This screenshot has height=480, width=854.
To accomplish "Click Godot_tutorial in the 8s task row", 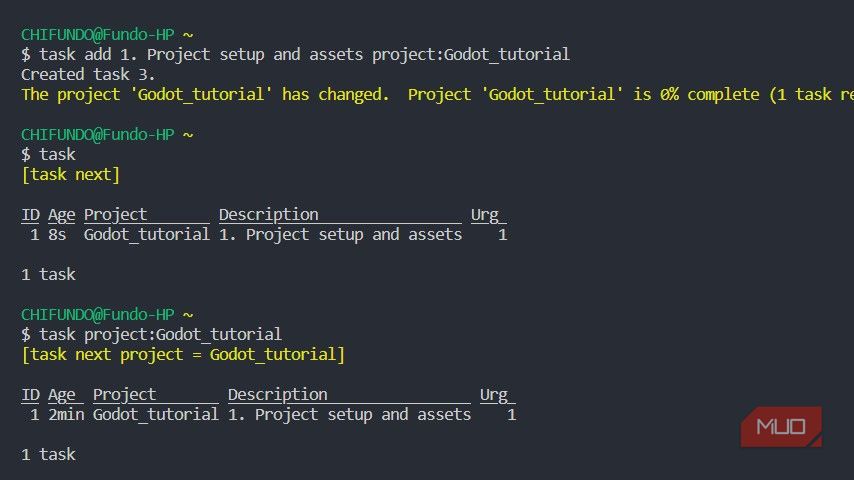I will click(147, 234).
